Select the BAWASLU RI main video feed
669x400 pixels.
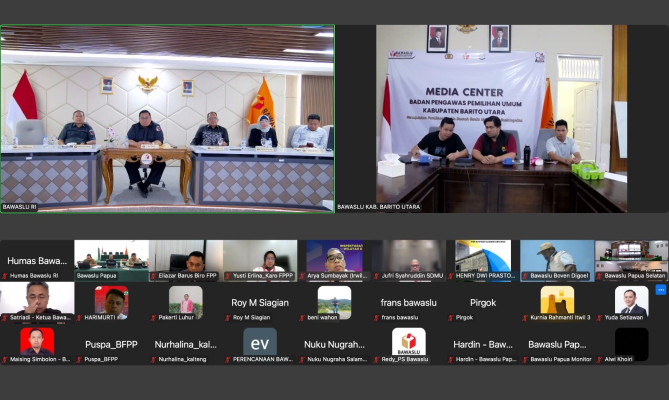[167, 118]
